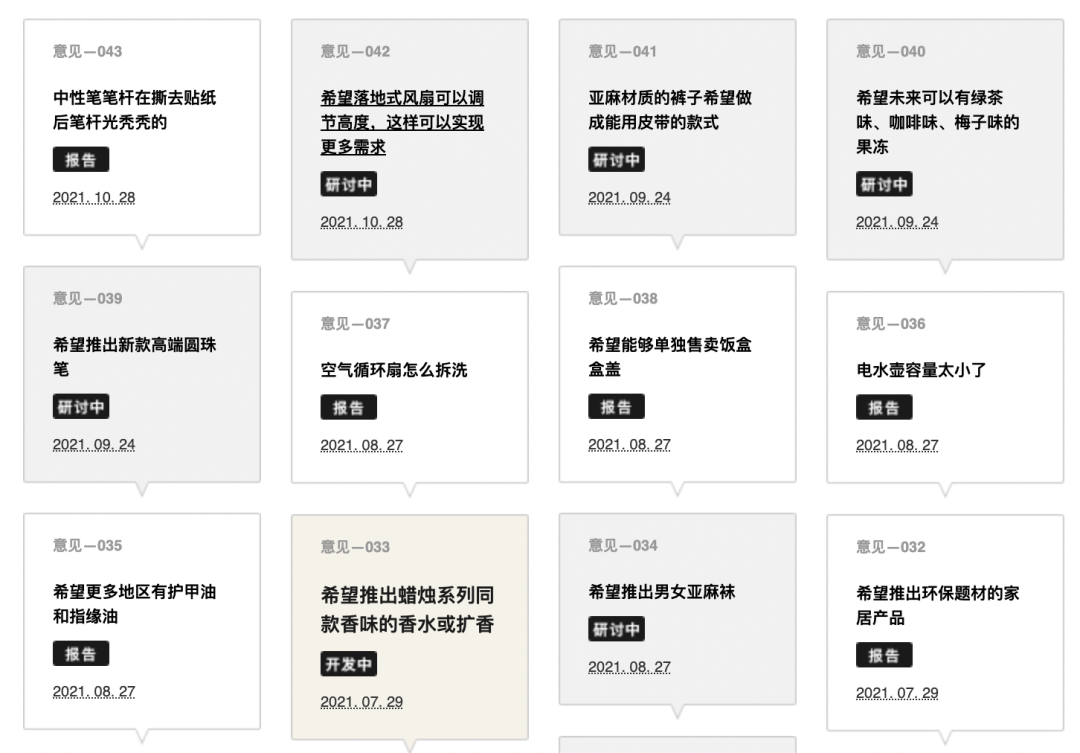Select the 希望推出新款高端圆珠笔 card title
The width and height of the screenshot is (1080, 753).
click(134, 357)
